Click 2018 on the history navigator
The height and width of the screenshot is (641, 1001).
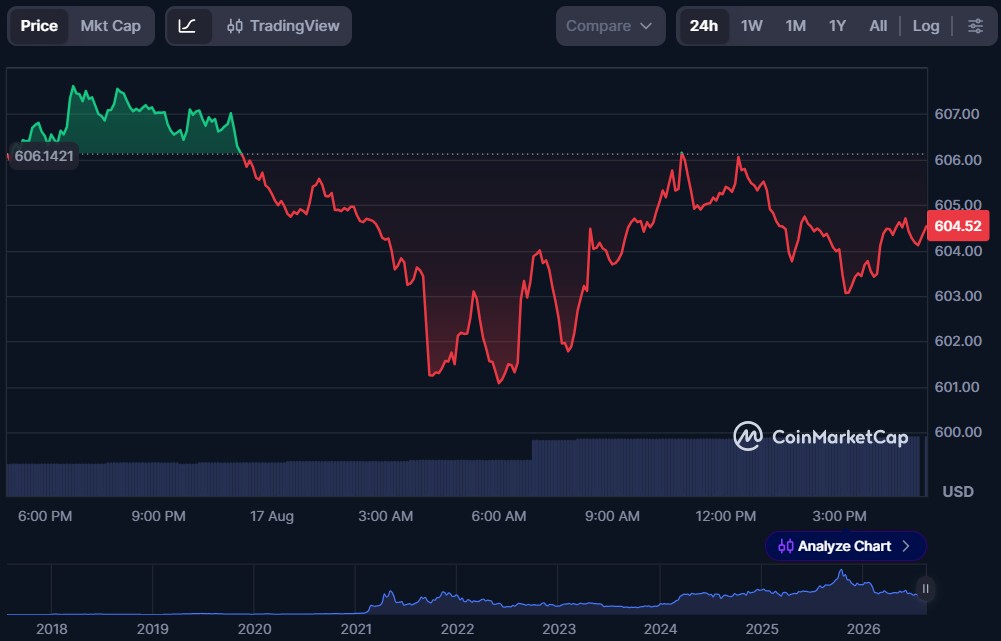click(x=52, y=630)
